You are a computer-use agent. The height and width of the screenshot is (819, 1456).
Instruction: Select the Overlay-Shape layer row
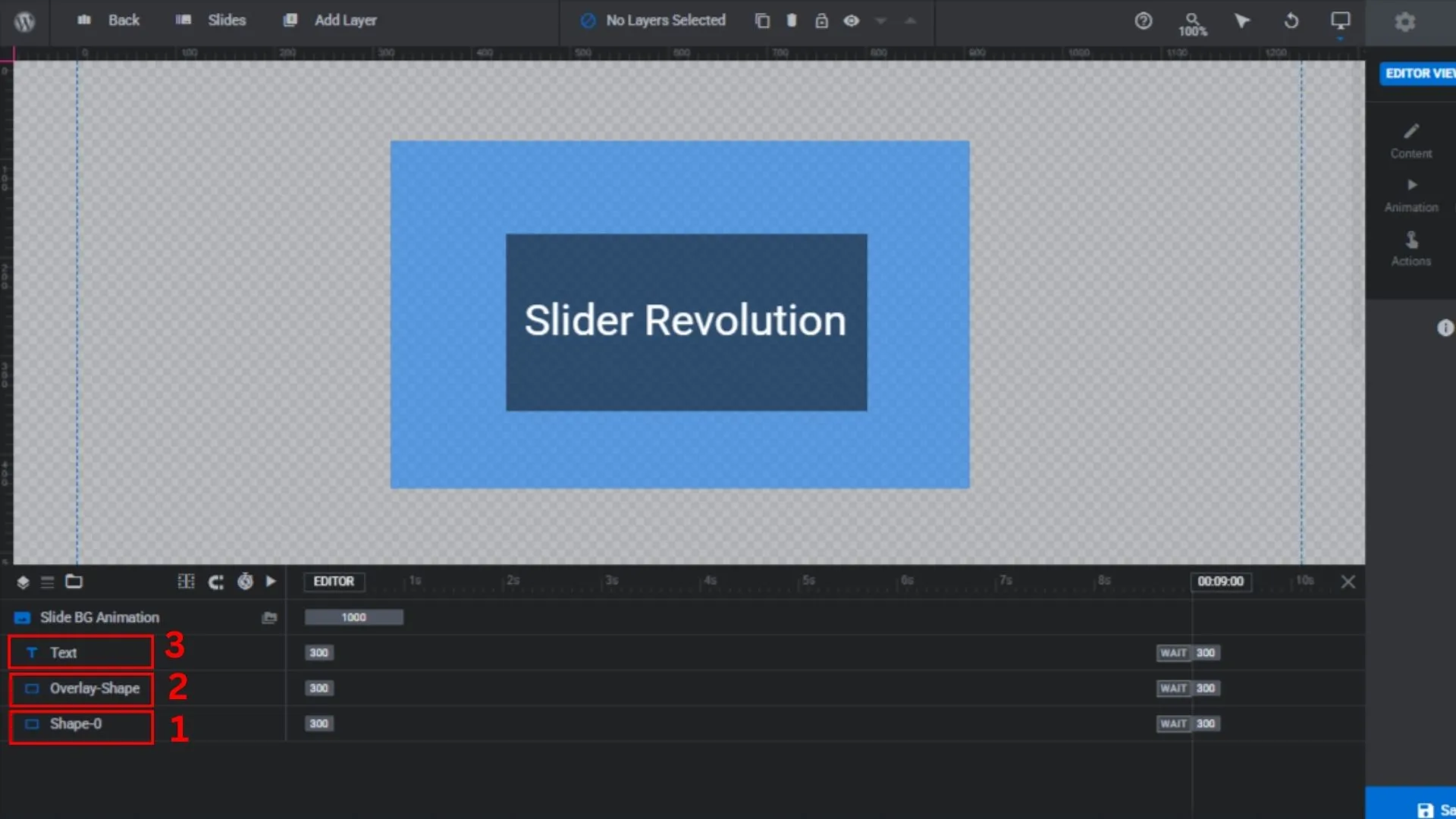coord(143,688)
